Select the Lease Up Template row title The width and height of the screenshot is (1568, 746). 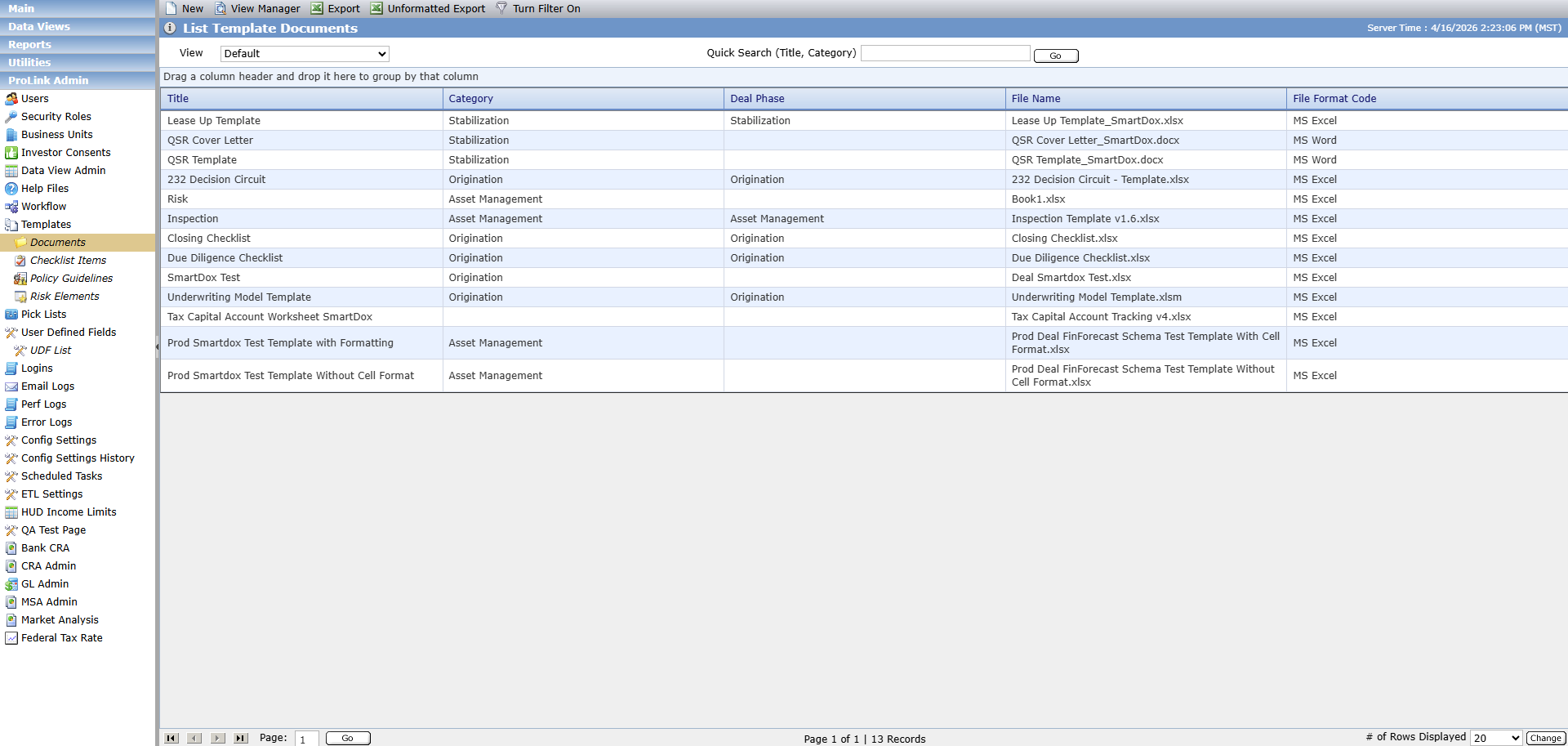click(x=214, y=121)
